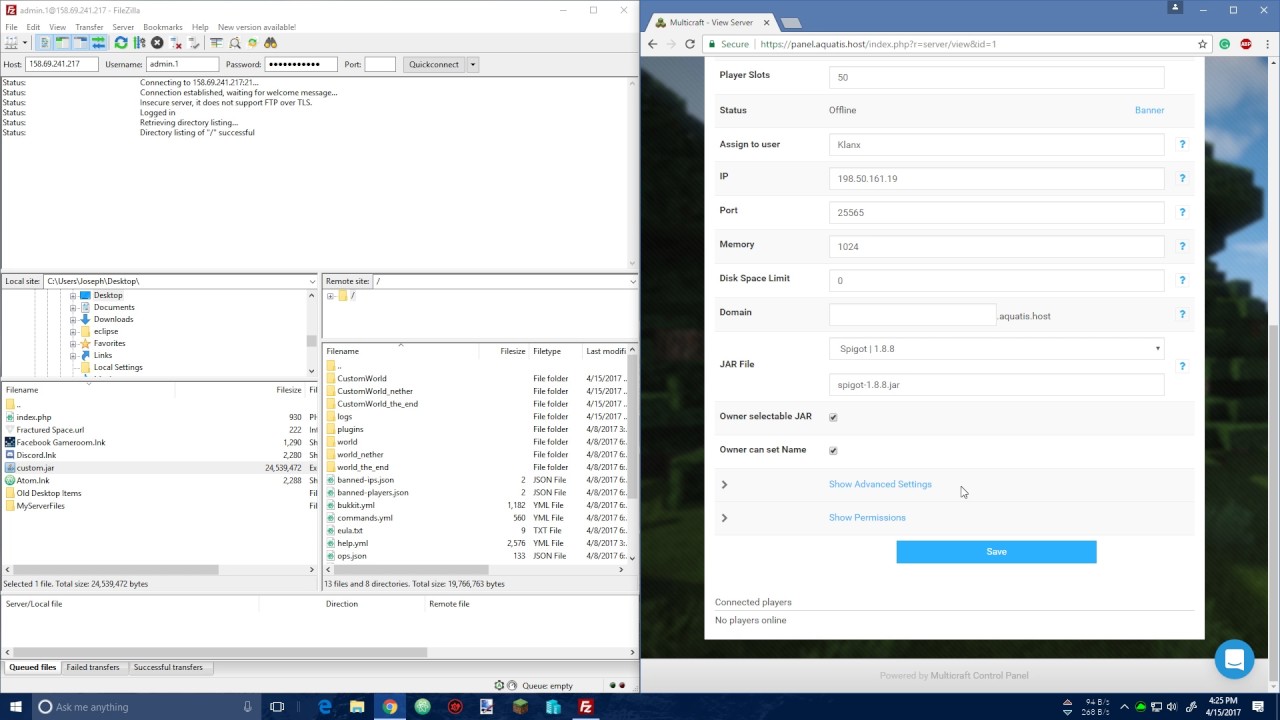Image resolution: width=1280 pixels, height=720 pixels.
Task: Reconnect to last server icon
Action: 194,43
